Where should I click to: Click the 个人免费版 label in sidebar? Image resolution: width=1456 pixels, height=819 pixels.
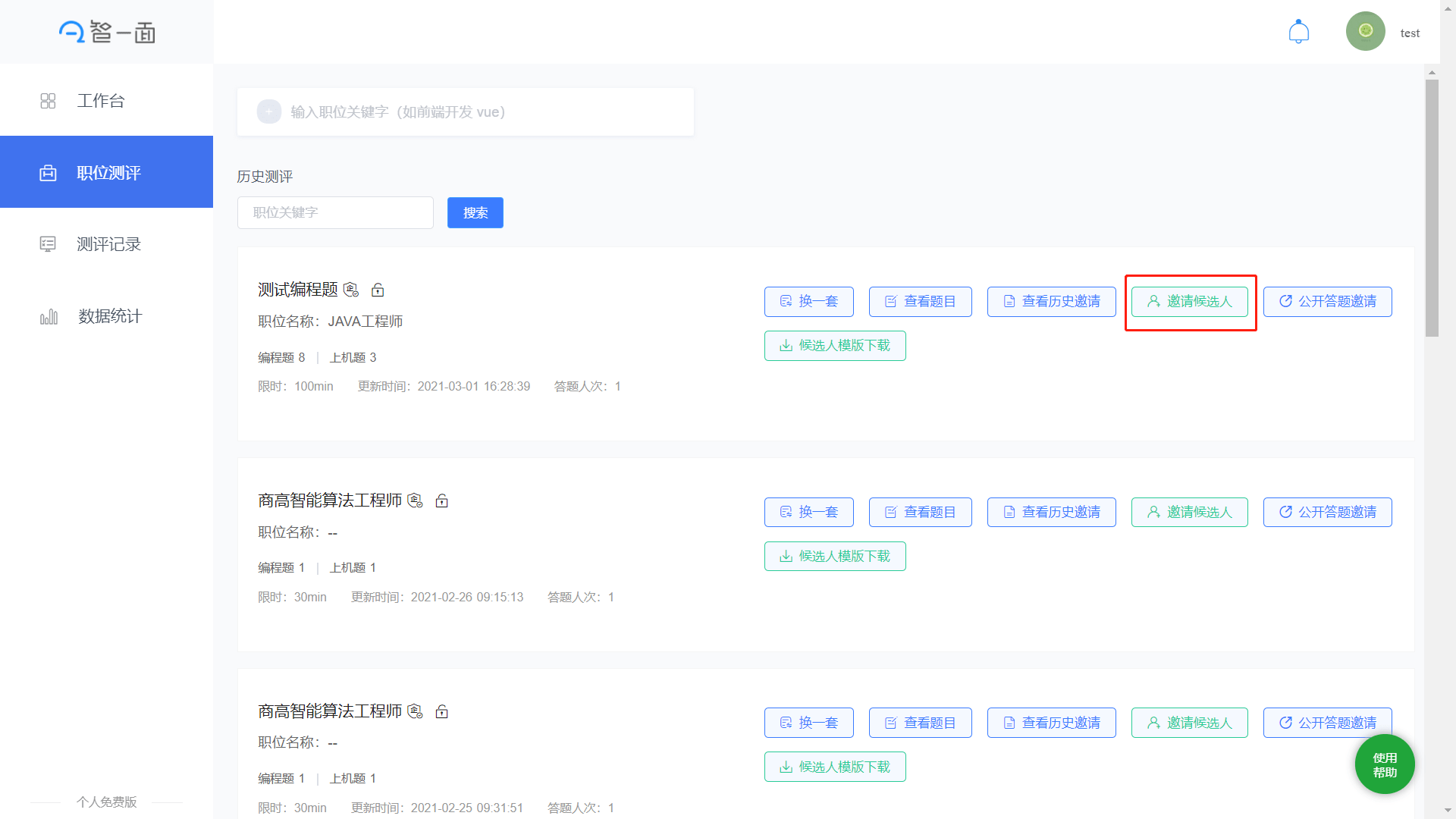106,802
